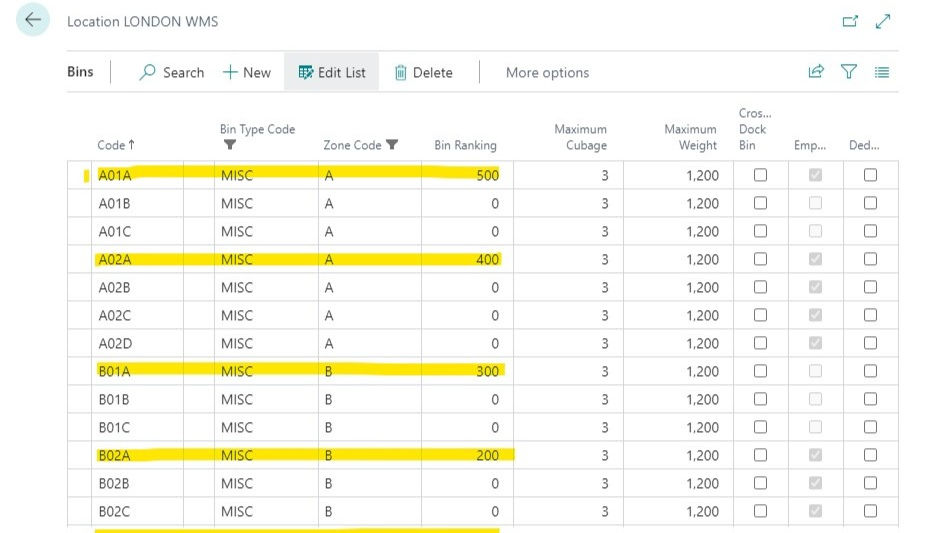
Task: Show More options in toolbar
Action: pos(547,73)
